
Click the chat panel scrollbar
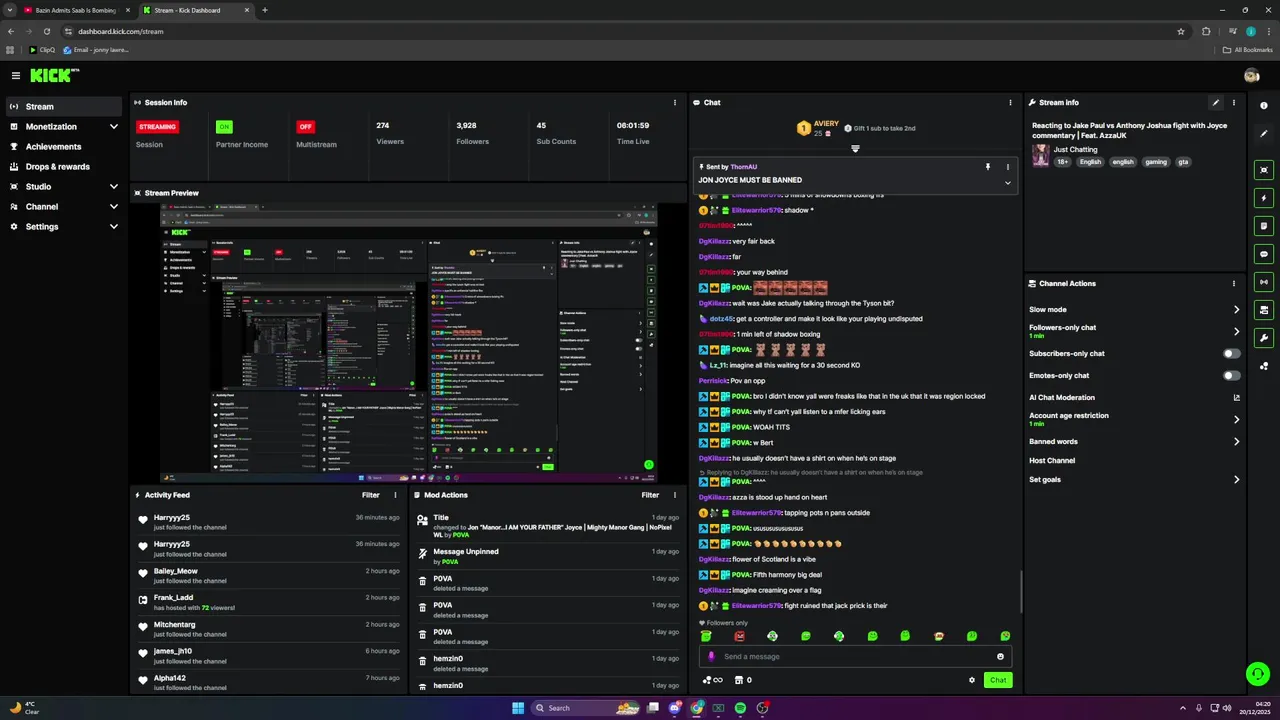click(x=1021, y=592)
